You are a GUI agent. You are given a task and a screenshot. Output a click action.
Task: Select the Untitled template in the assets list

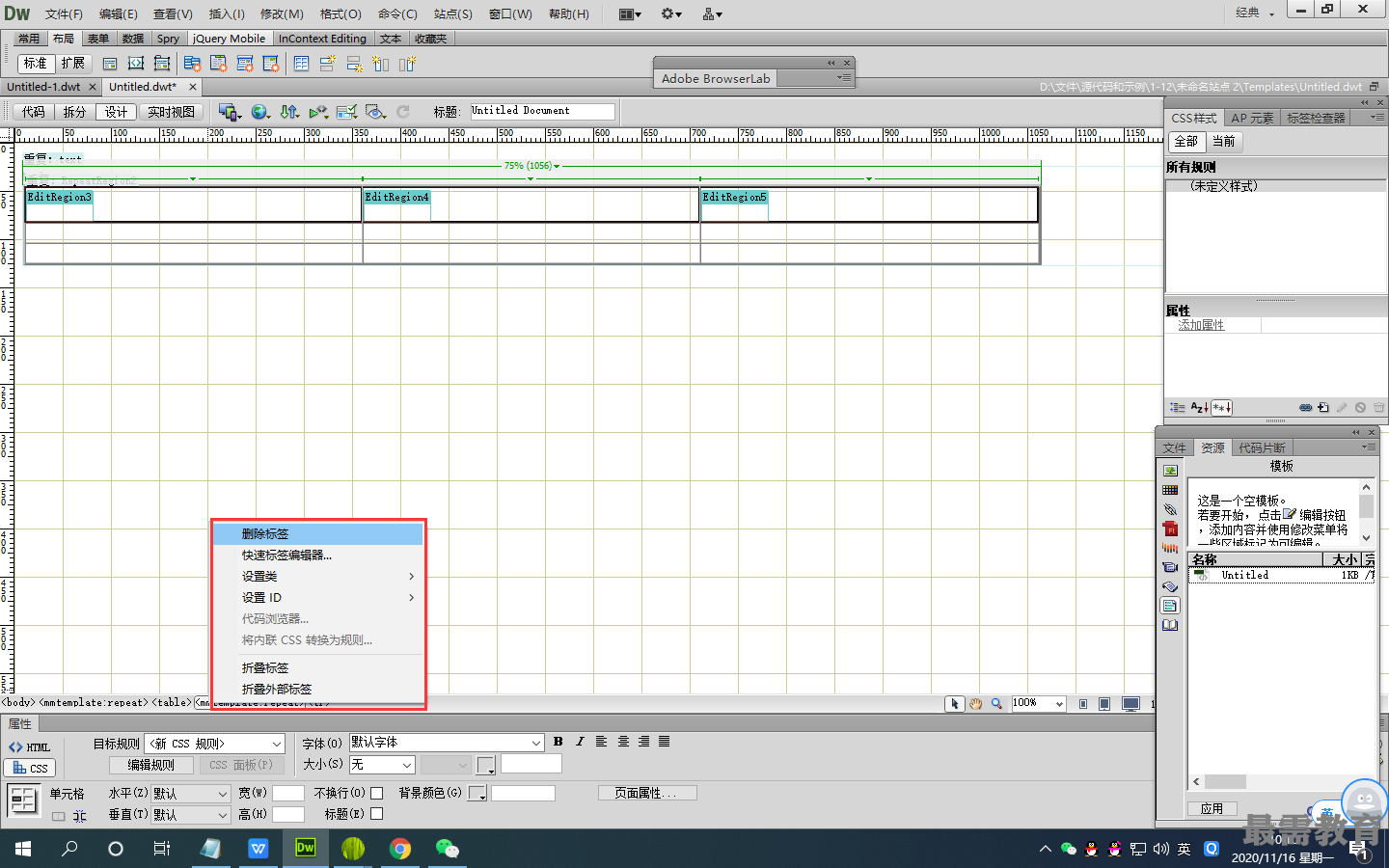[x=1281, y=575]
